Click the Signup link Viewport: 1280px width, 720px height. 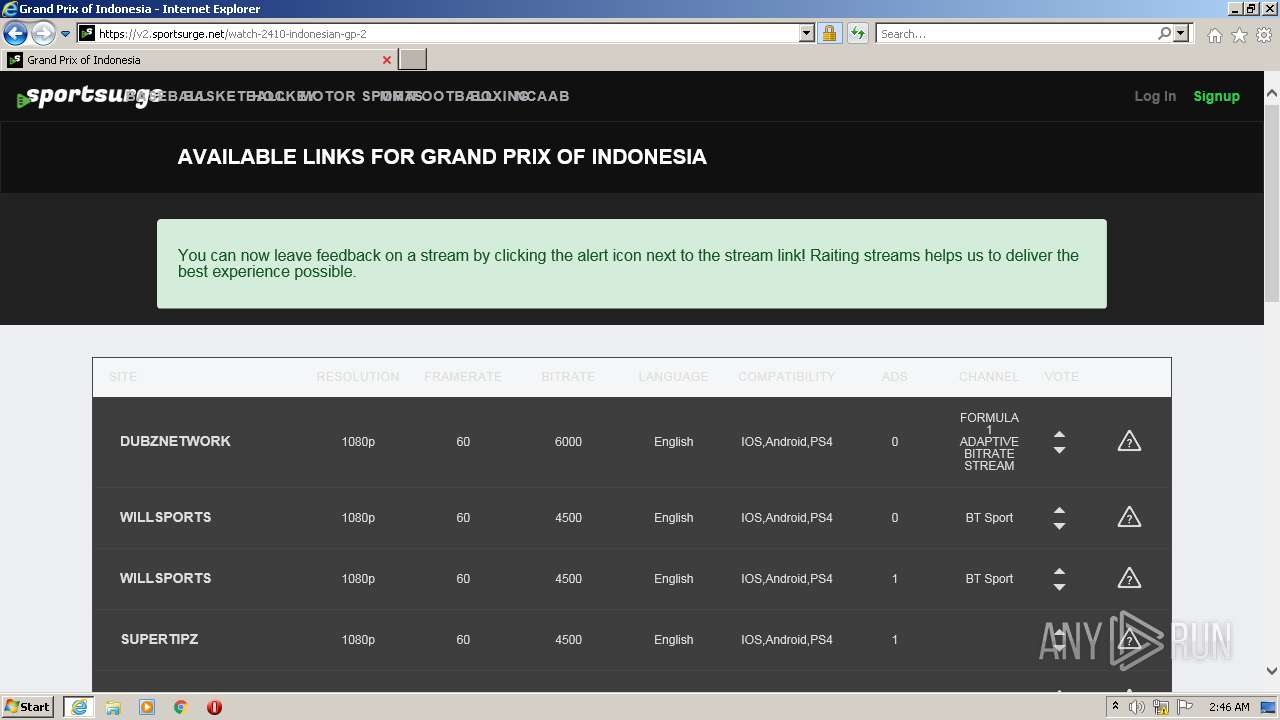tap(1216, 96)
